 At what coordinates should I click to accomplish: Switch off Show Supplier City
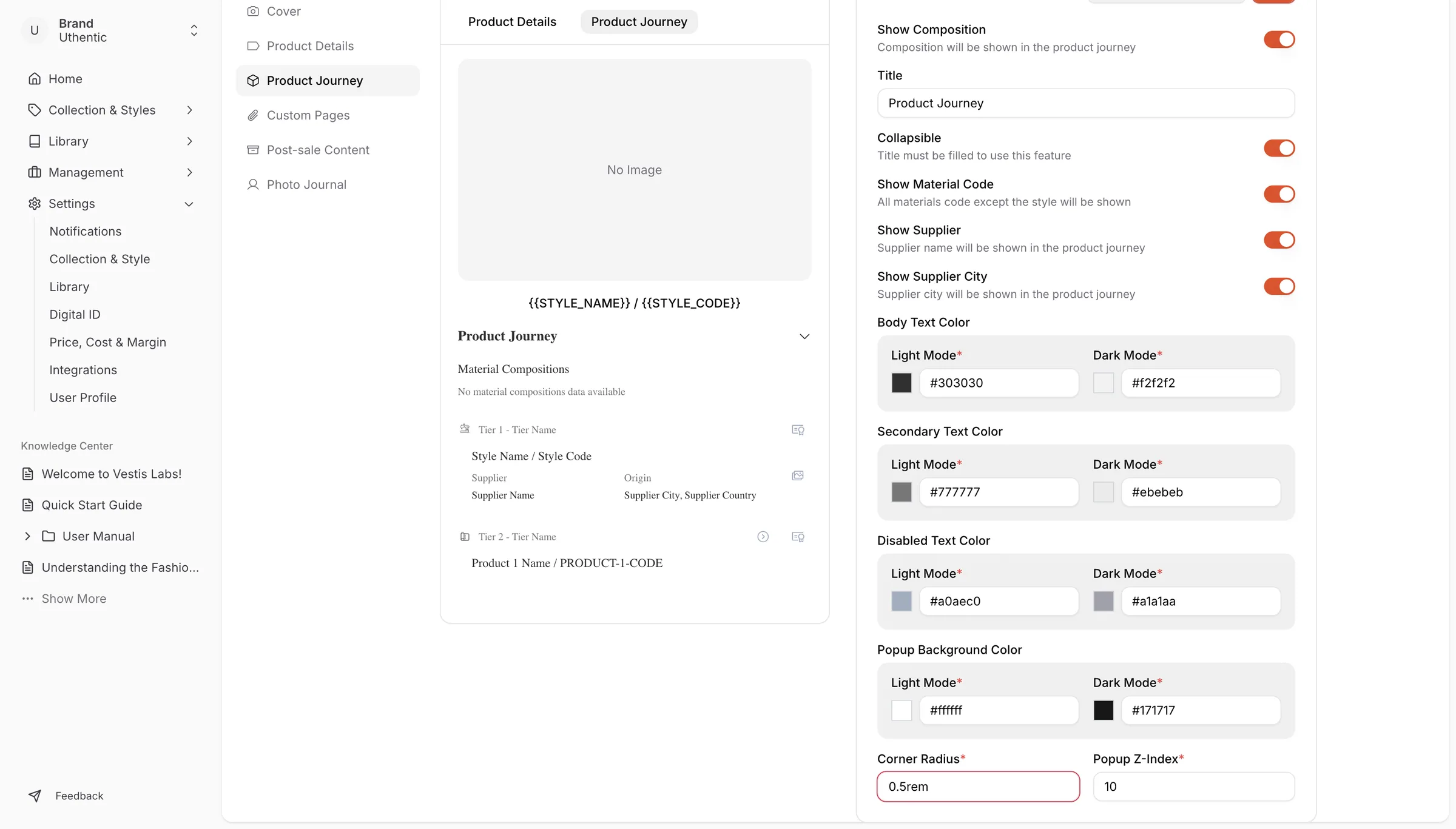pyautogui.click(x=1279, y=286)
